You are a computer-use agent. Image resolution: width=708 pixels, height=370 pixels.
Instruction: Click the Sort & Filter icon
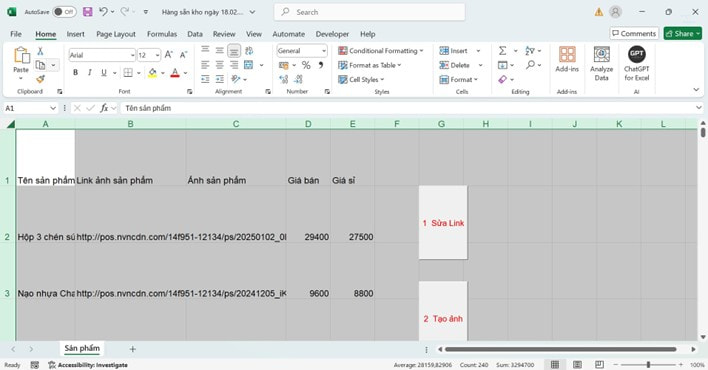coord(530,51)
